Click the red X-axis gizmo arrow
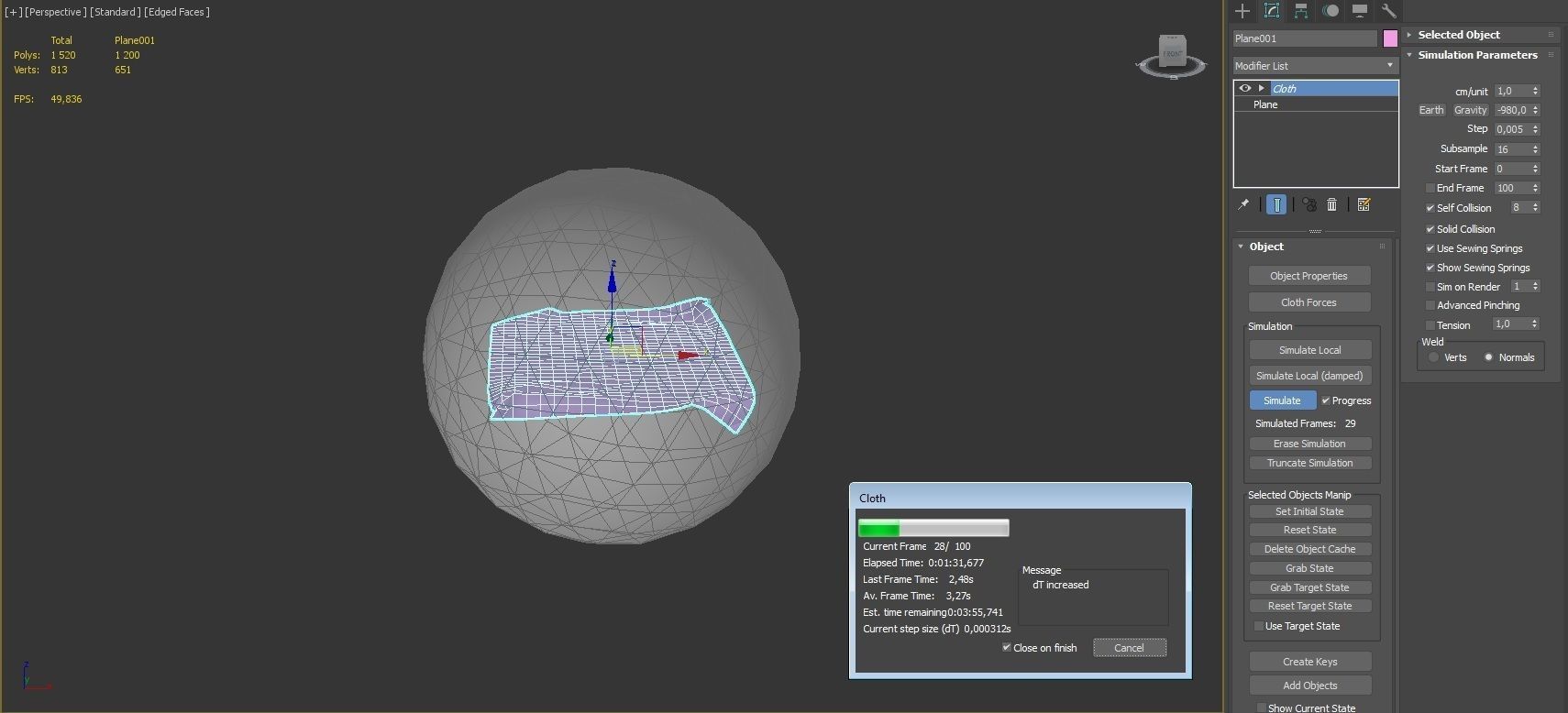 coord(688,356)
